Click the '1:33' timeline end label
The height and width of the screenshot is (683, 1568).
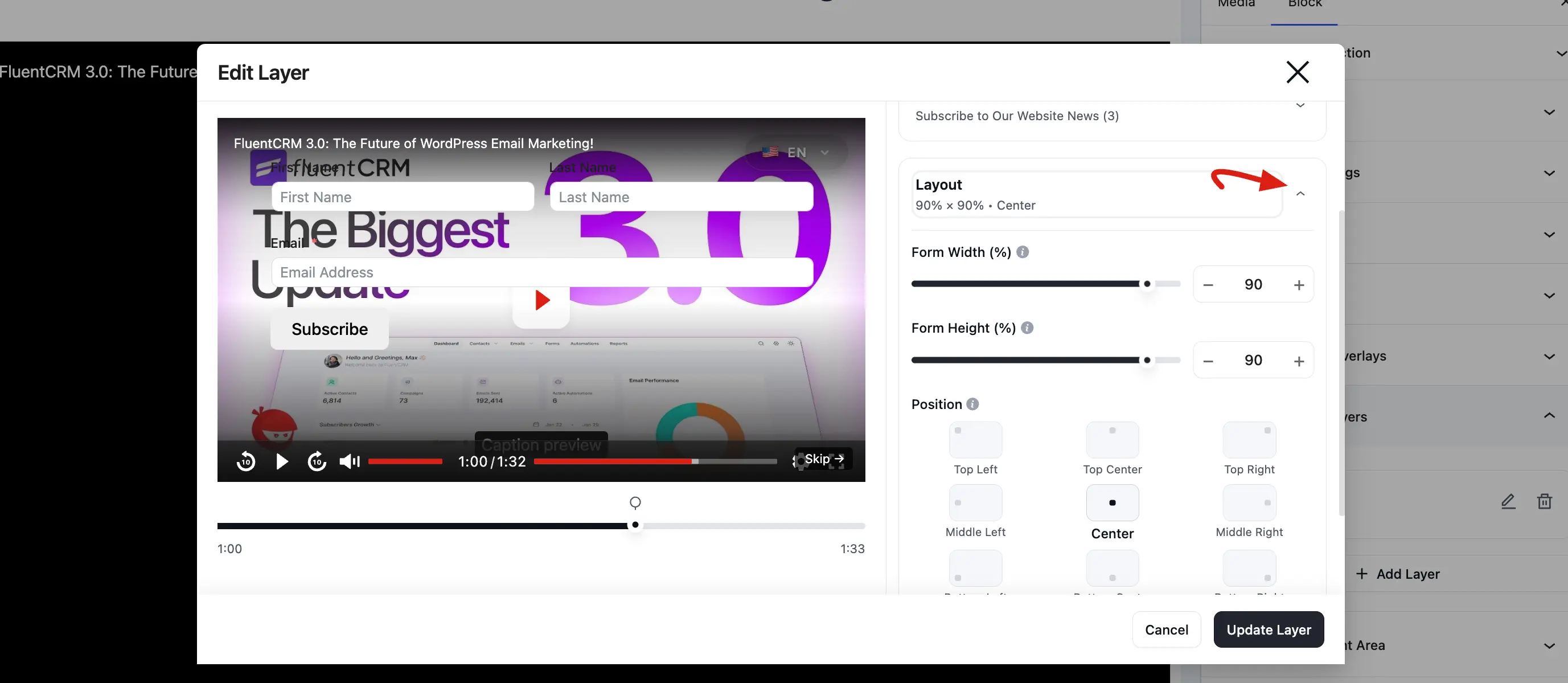852,549
